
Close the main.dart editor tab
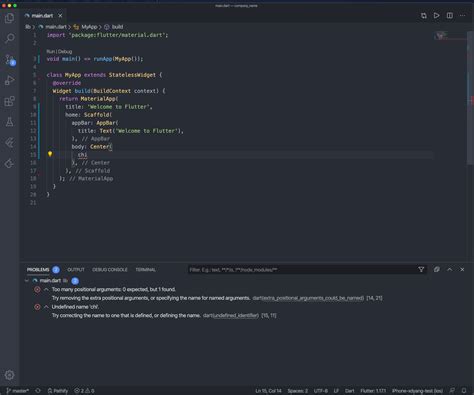click(60, 16)
